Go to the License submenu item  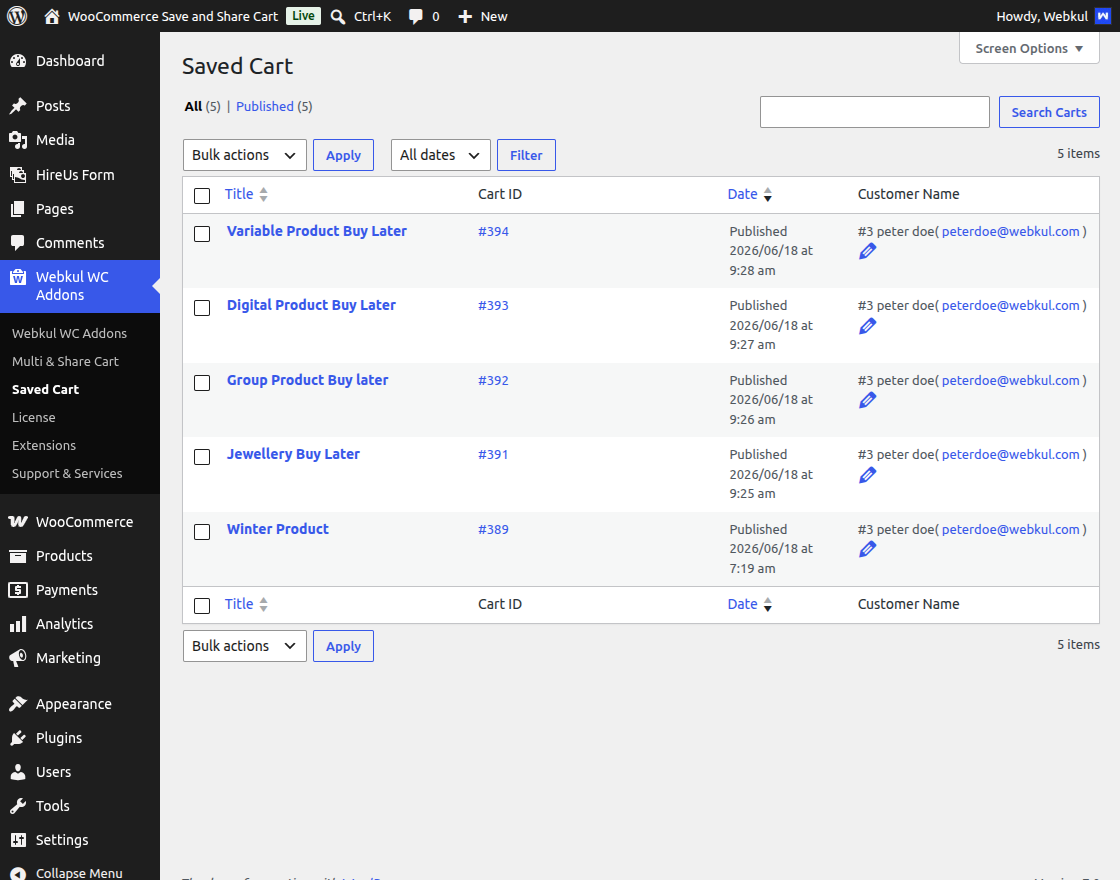click(x=34, y=417)
